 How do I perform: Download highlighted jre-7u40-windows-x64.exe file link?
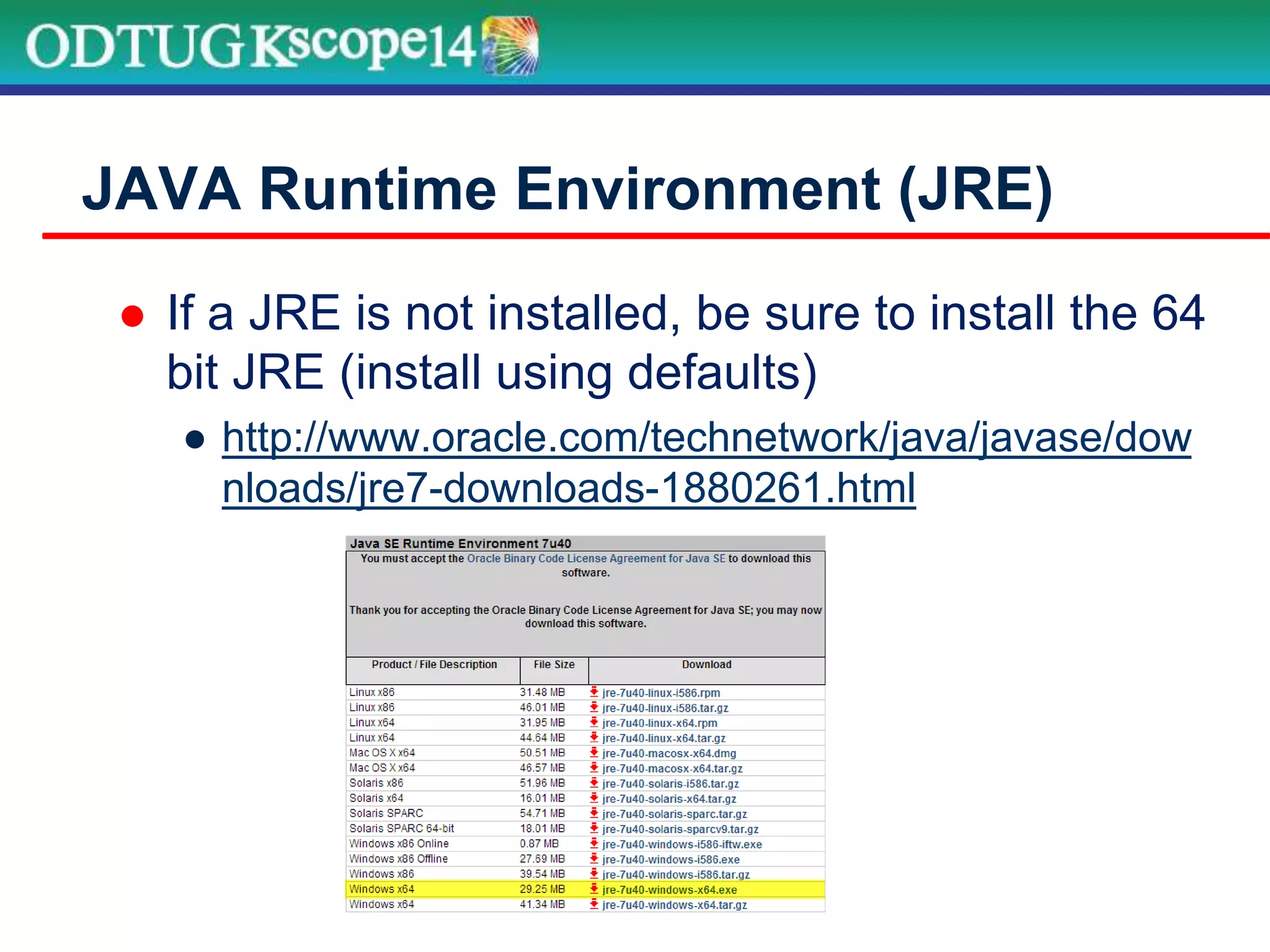point(670,890)
